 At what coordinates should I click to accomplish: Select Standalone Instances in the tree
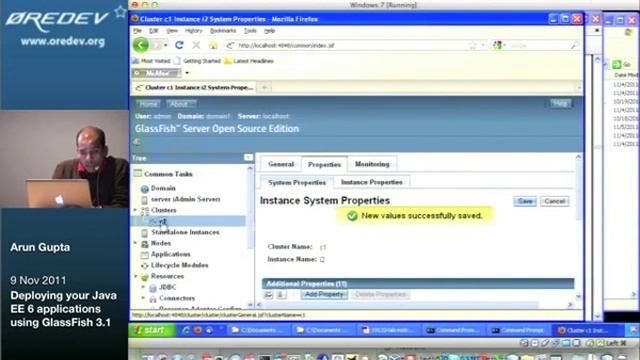pyautogui.click(x=185, y=232)
